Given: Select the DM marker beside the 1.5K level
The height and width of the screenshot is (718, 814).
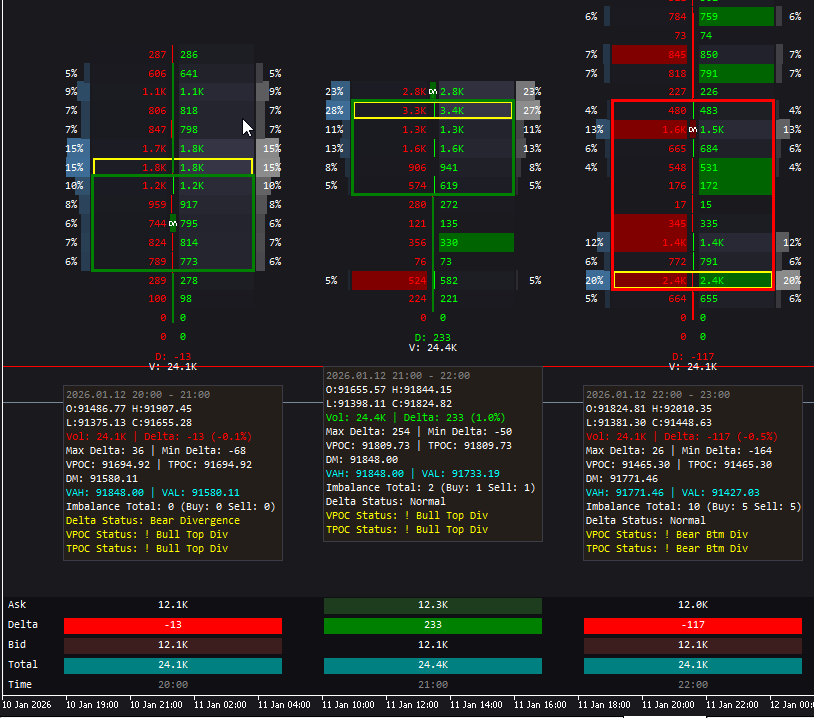Looking at the screenshot, I should (693, 130).
